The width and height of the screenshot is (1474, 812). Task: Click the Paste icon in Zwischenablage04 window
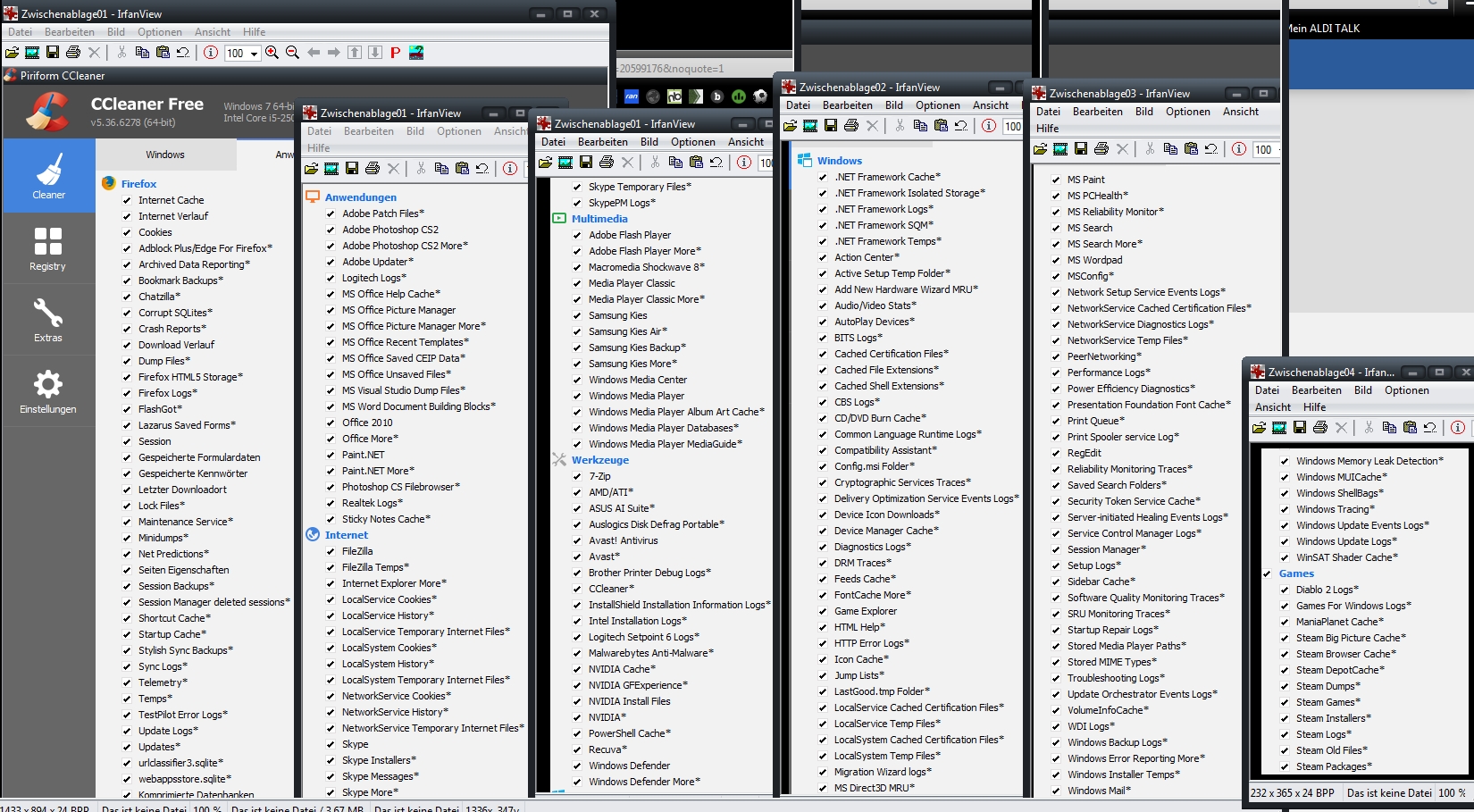[x=1410, y=428]
